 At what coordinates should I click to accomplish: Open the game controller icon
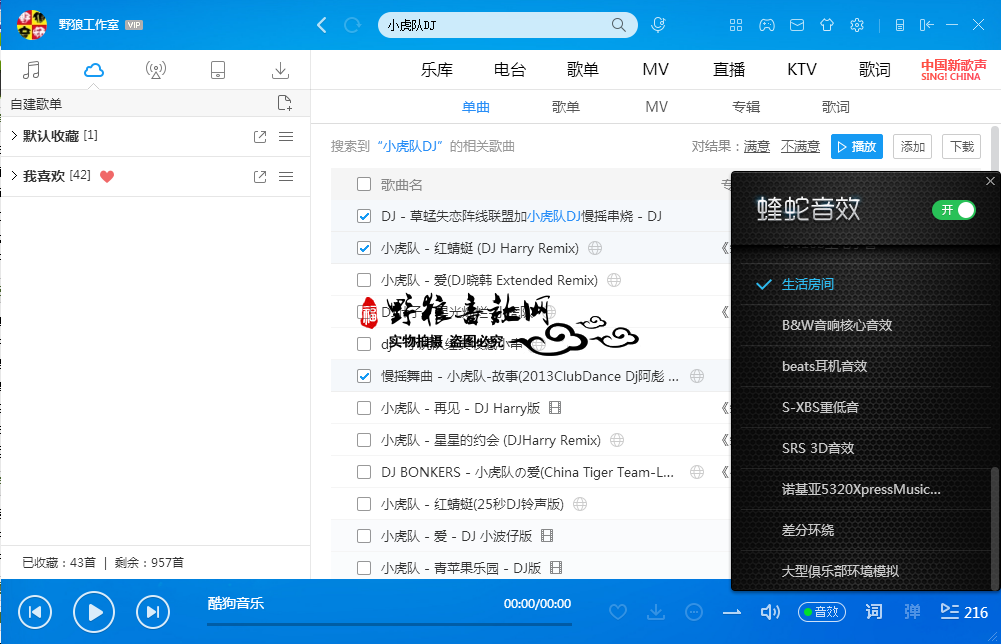pos(767,25)
